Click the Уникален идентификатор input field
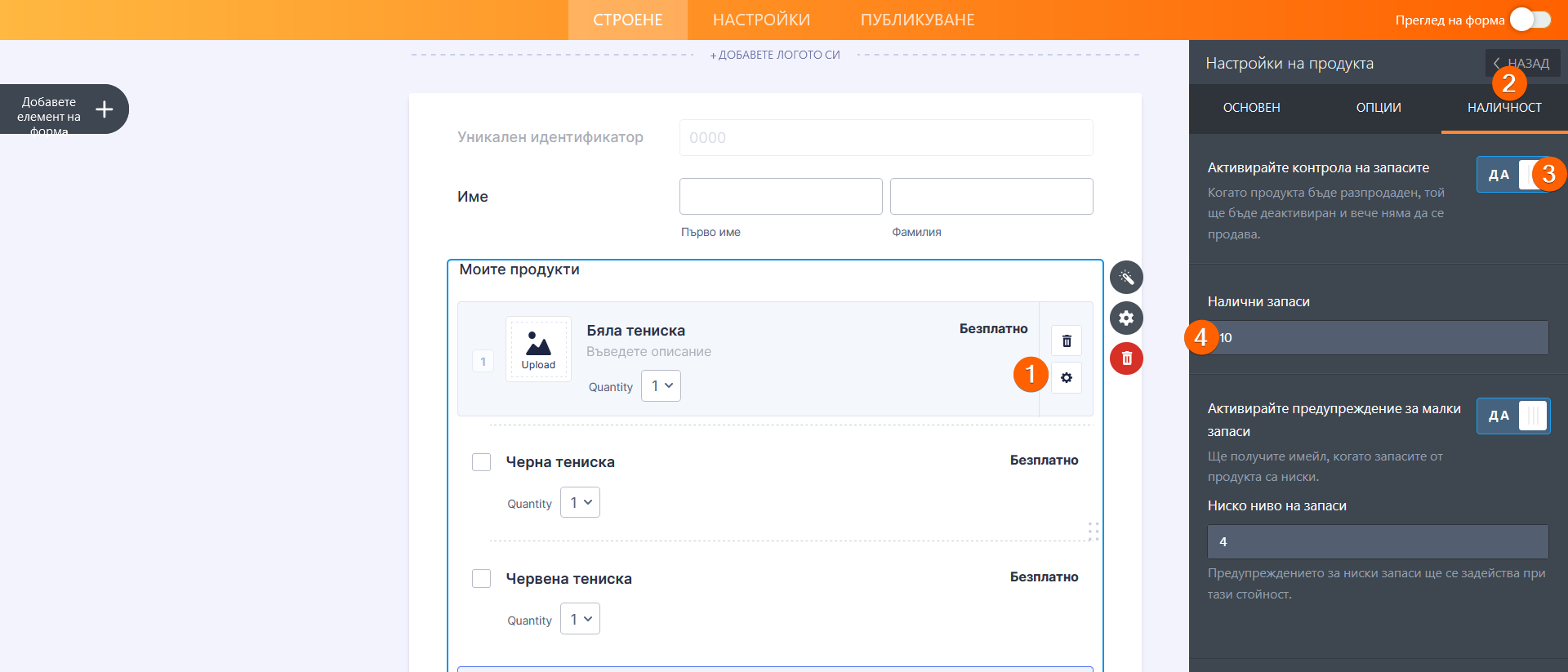This screenshot has width=1568, height=672. pos(886,137)
